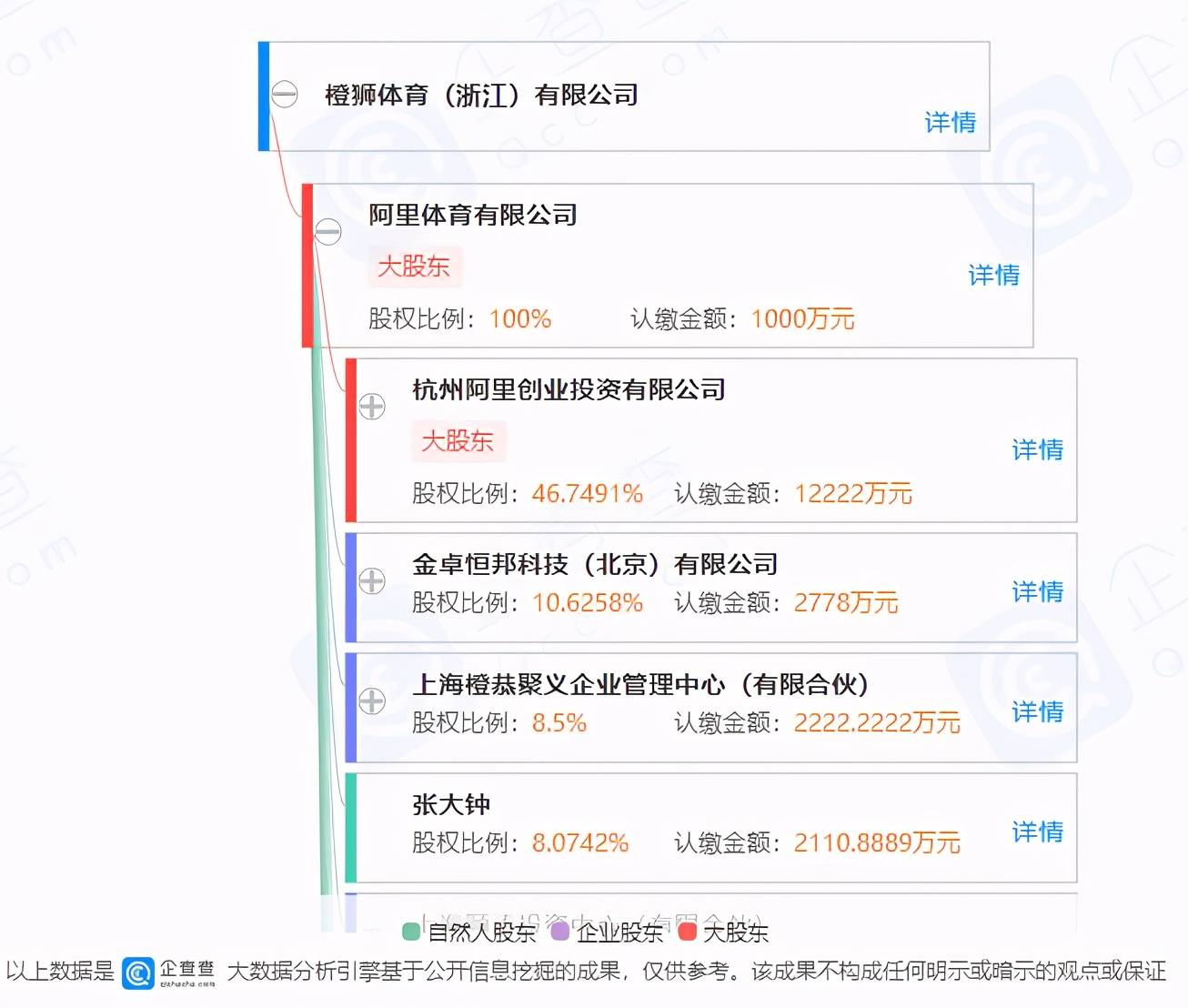Click the 46.7491% equity ratio value
This screenshot has width=1188, height=1008.
pyautogui.click(x=588, y=493)
